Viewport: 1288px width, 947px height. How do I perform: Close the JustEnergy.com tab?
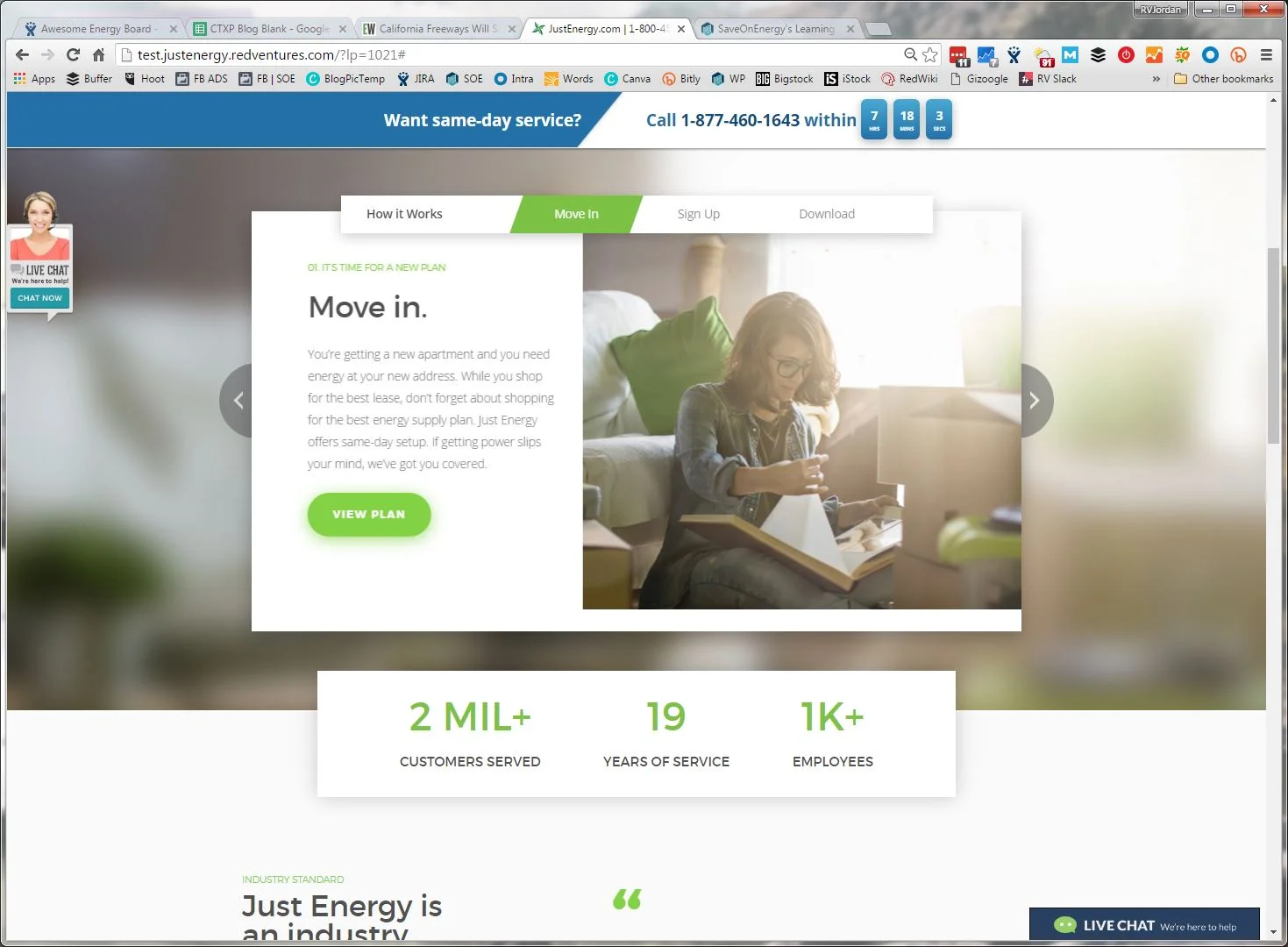681,29
